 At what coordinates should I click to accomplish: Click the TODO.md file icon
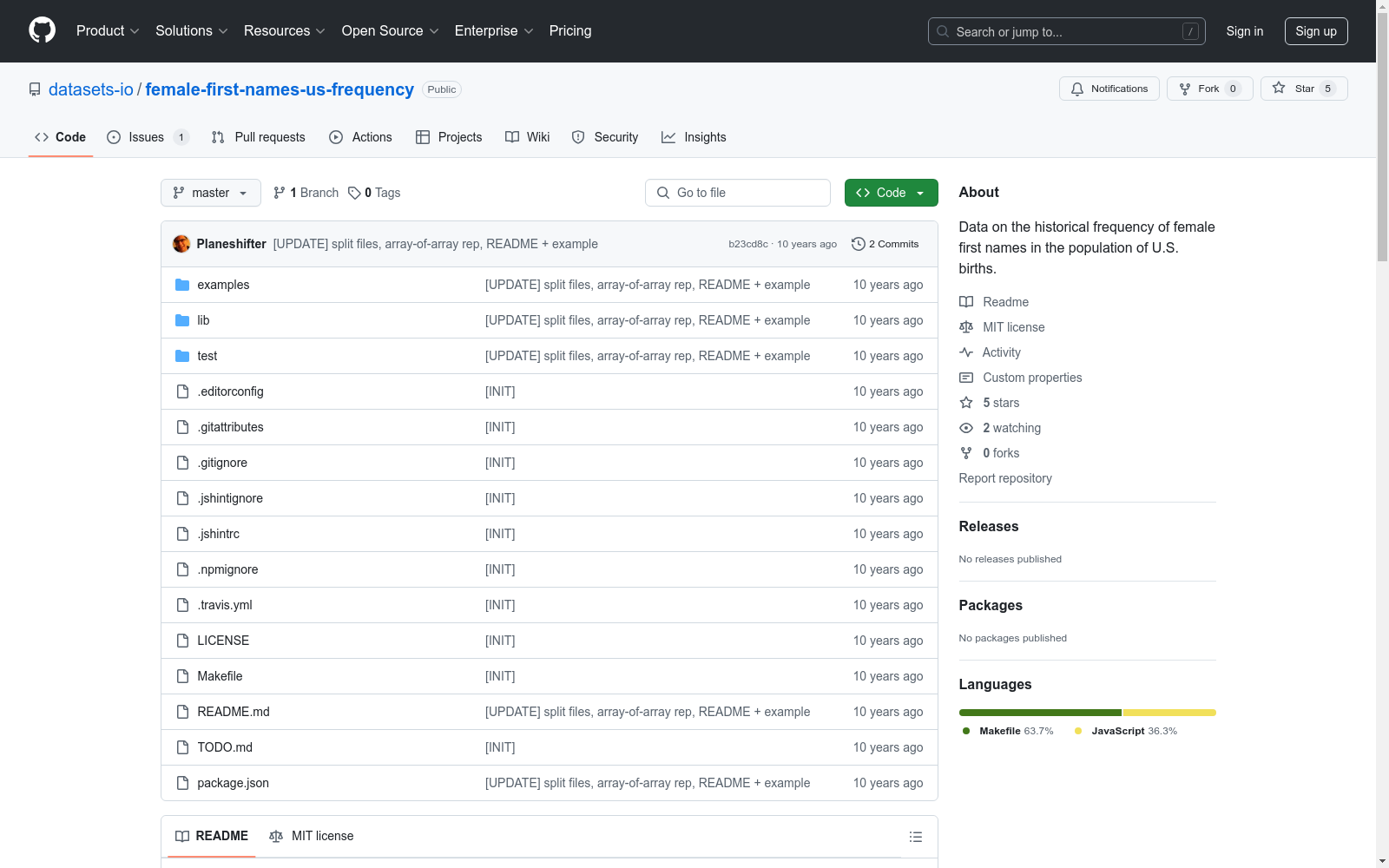pyautogui.click(x=182, y=747)
